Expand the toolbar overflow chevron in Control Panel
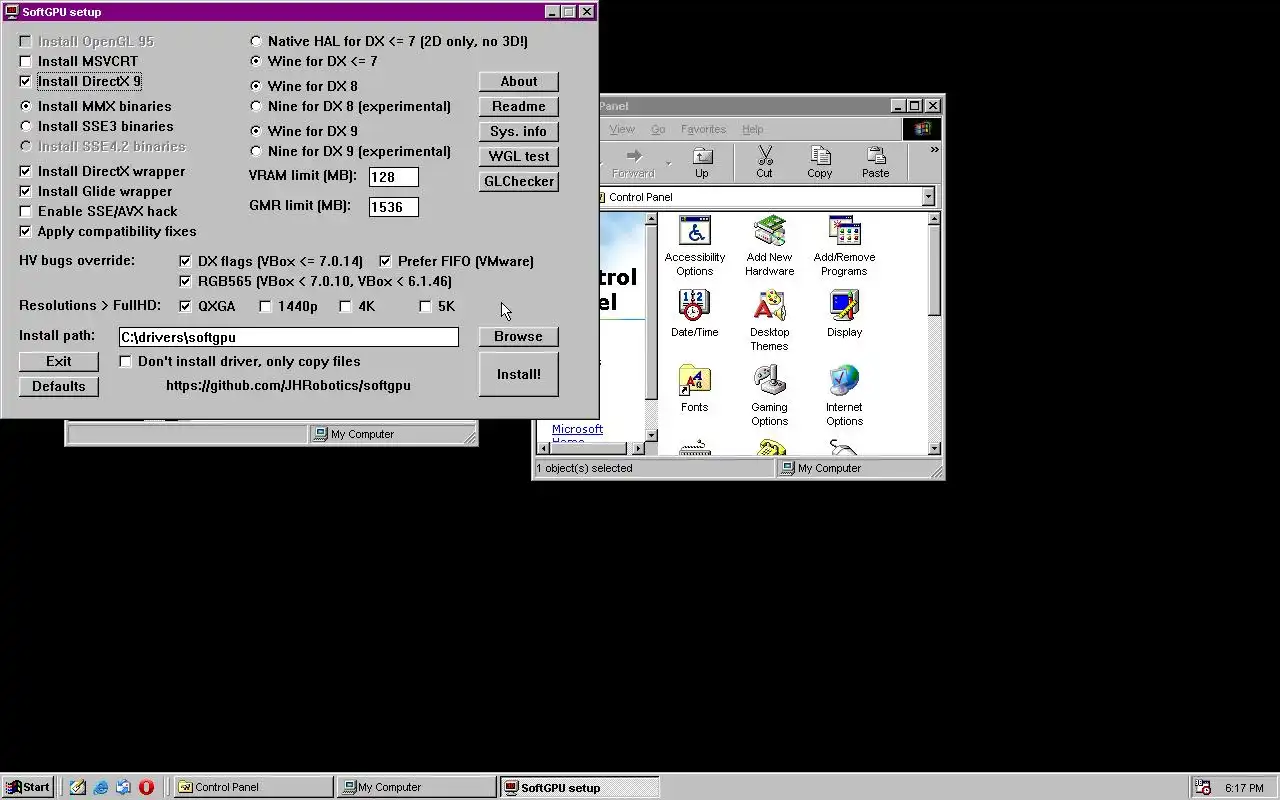Screen dimensions: 1280x800 click(934, 150)
